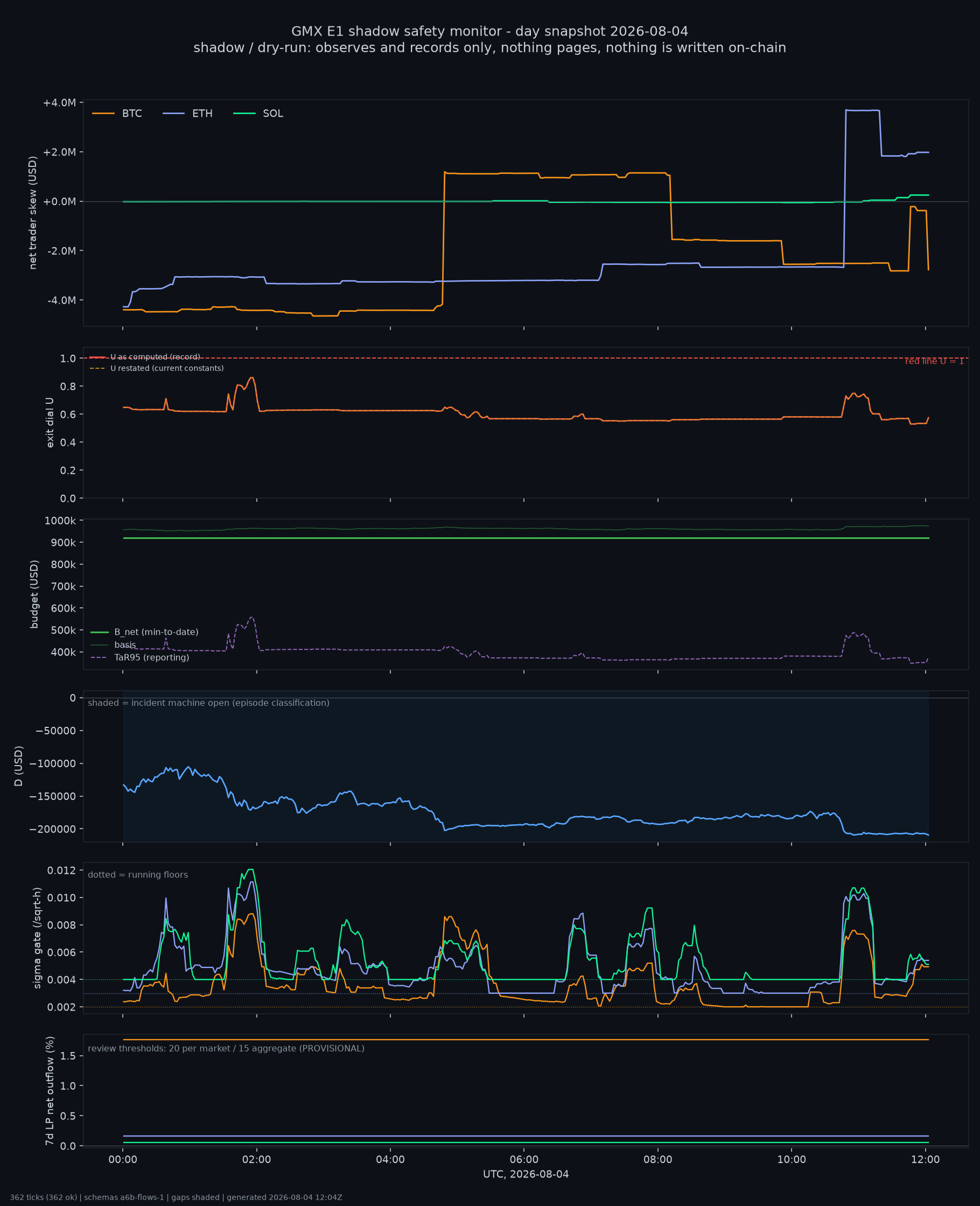980x1206 pixels.
Task: Click the '7d LP net outflow (%)' axis label
Action: 50,1091
